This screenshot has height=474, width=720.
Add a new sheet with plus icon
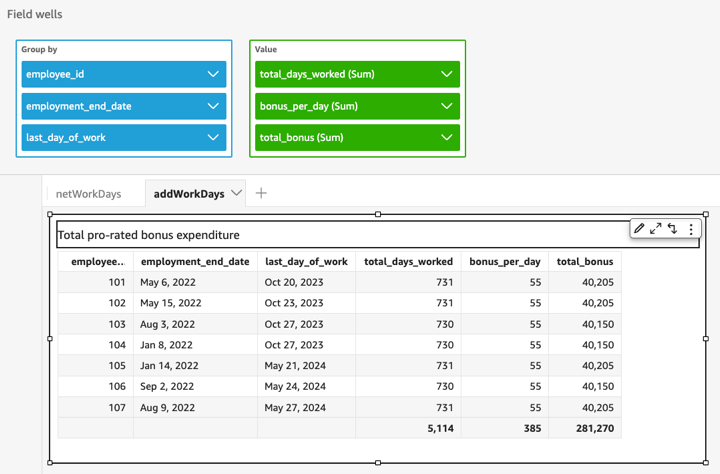[x=261, y=193]
